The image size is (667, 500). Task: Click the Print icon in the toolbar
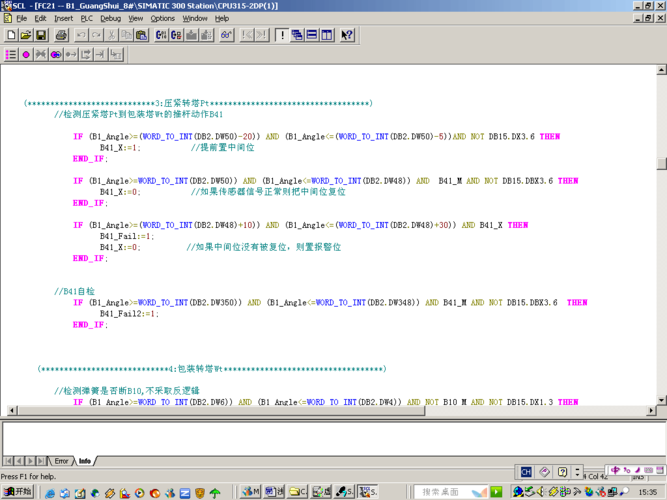pos(61,35)
